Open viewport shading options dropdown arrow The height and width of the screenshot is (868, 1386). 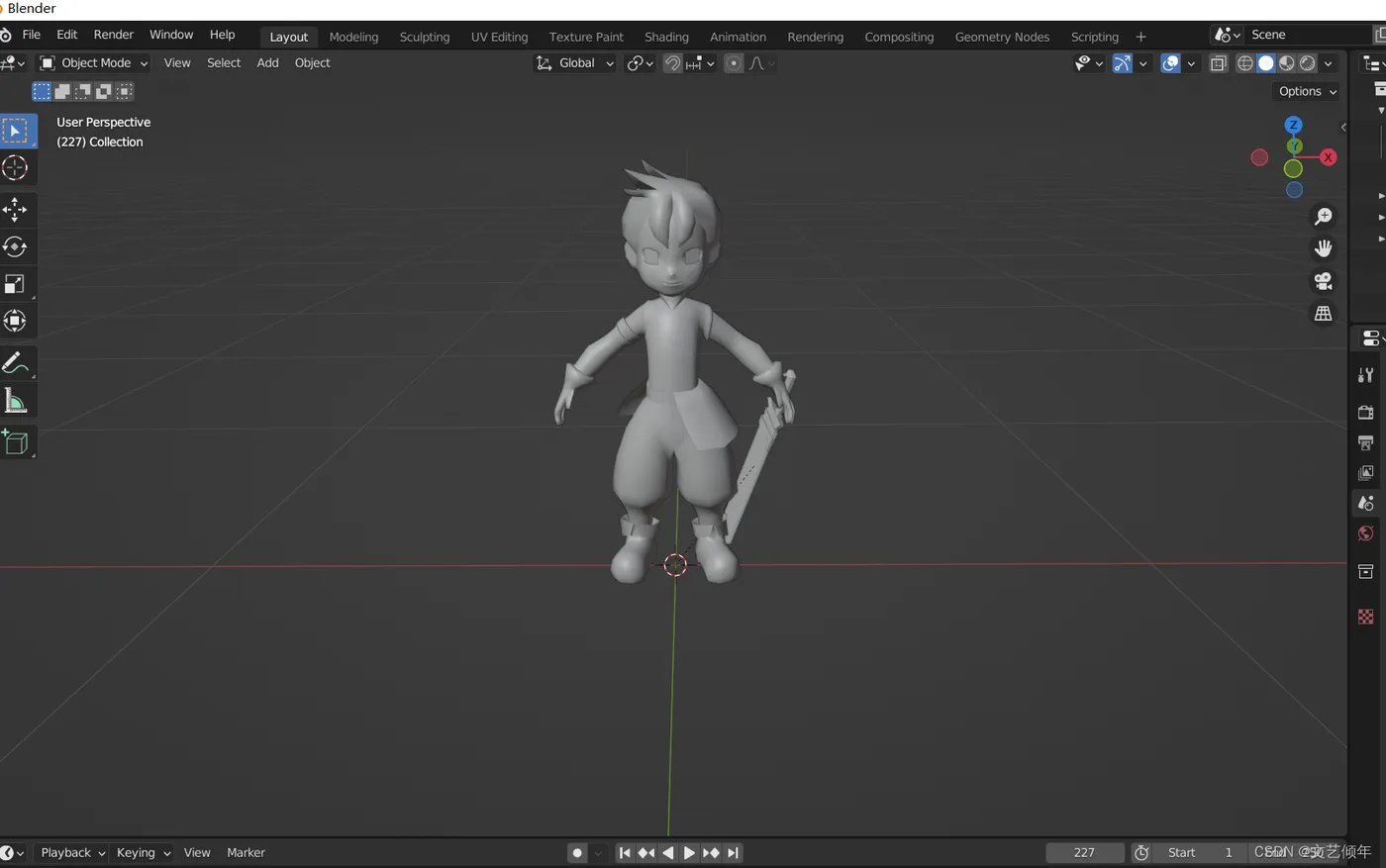pyautogui.click(x=1329, y=63)
